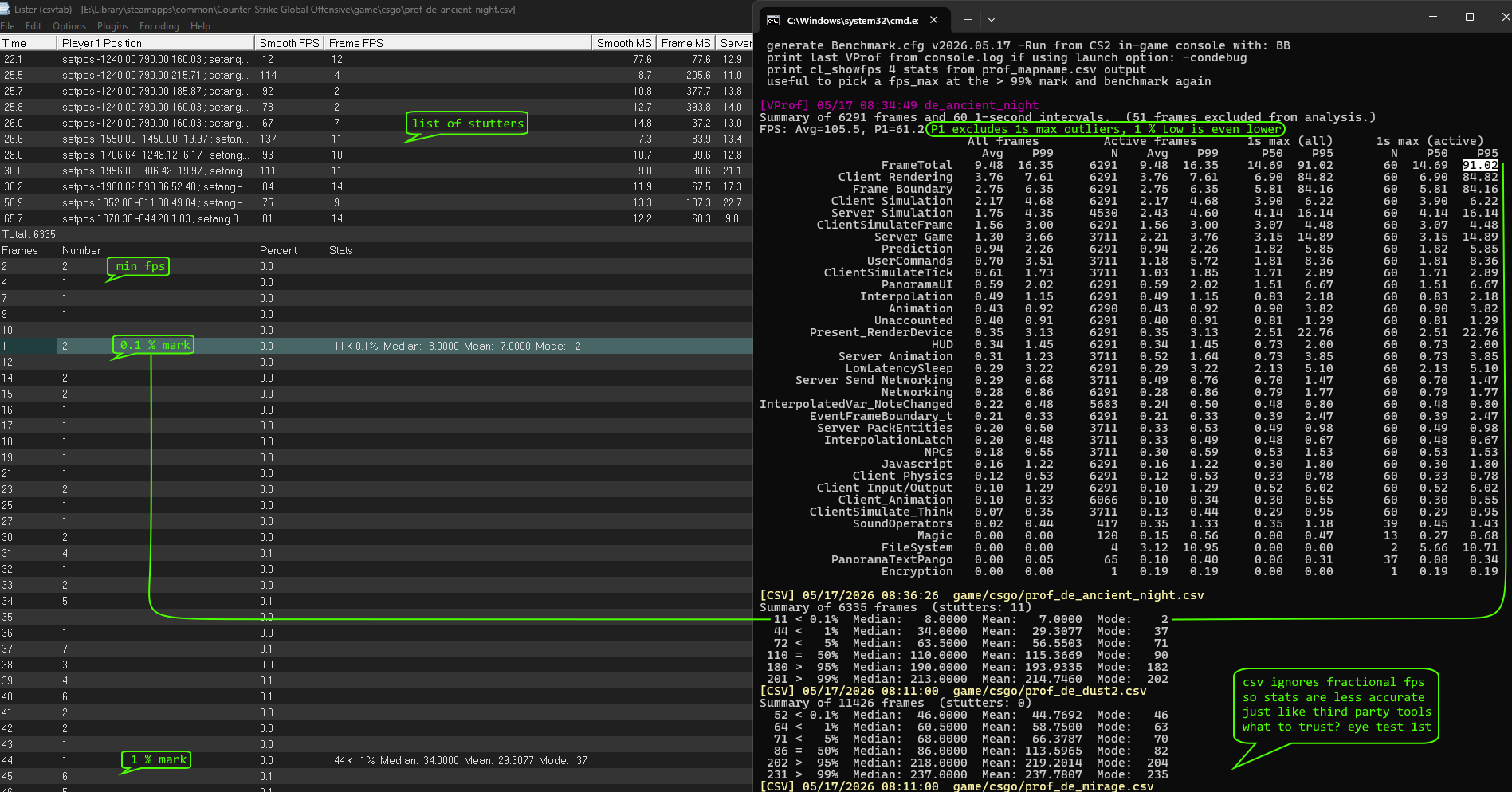Select the Frames 40 row
This screenshot has height=792, width=1512.
(x=376, y=696)
